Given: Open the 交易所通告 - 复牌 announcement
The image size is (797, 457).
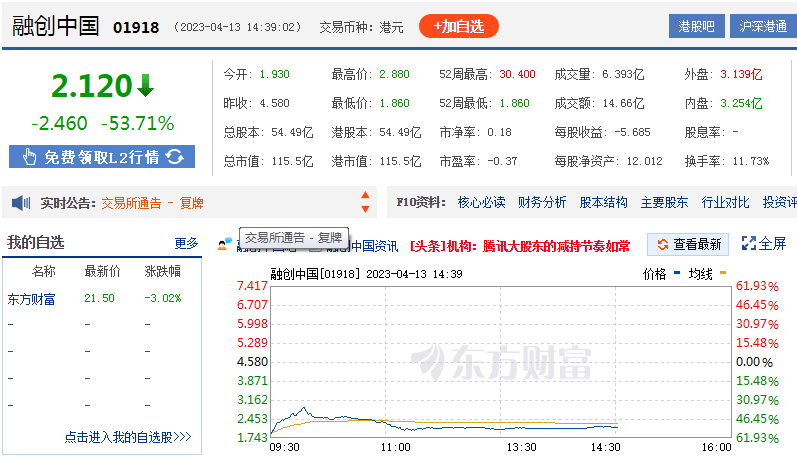Looking at the screenshot, I should tap(152, 203).
